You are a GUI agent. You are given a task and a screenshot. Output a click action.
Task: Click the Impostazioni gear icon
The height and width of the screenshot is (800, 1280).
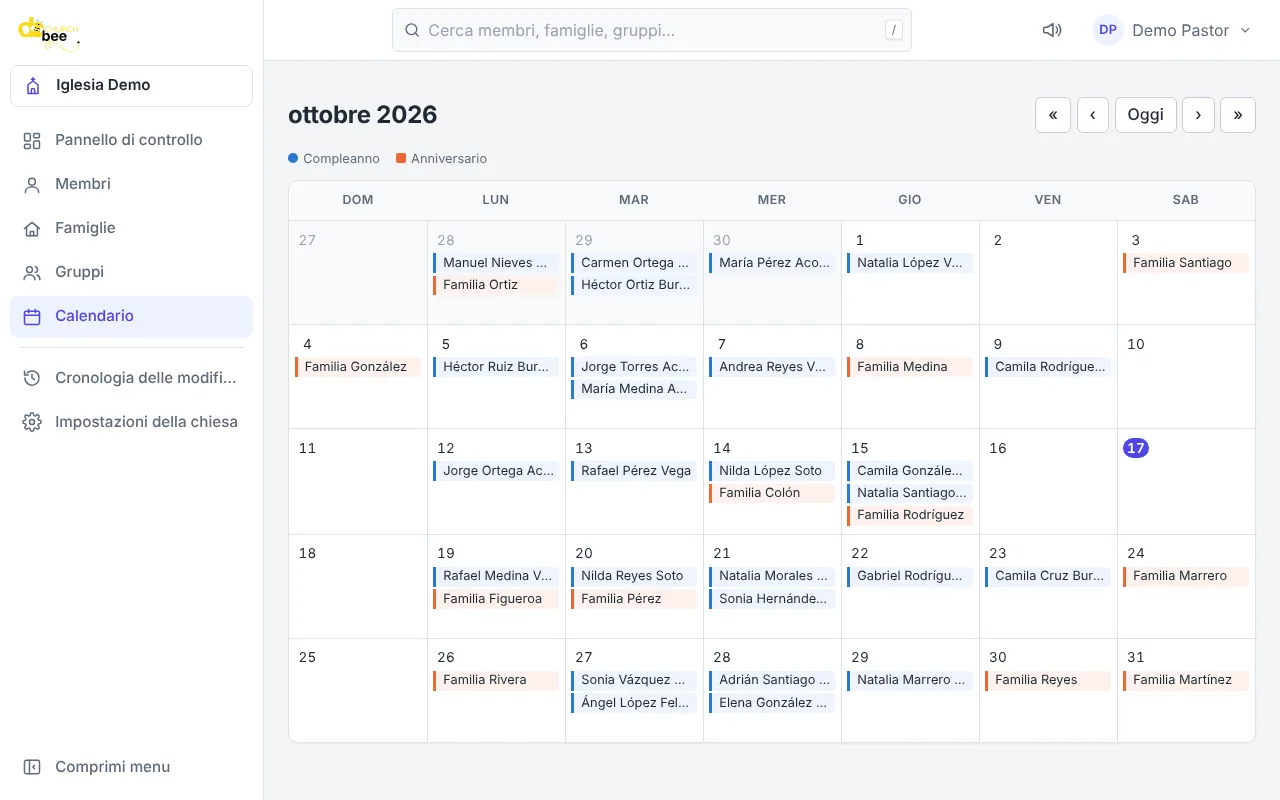click(32, 422)
